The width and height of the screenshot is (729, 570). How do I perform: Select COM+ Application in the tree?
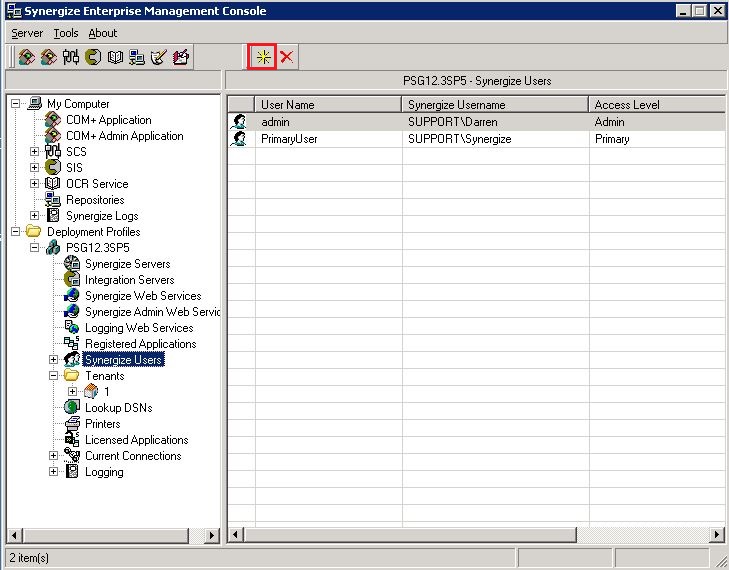pos(108,120)
